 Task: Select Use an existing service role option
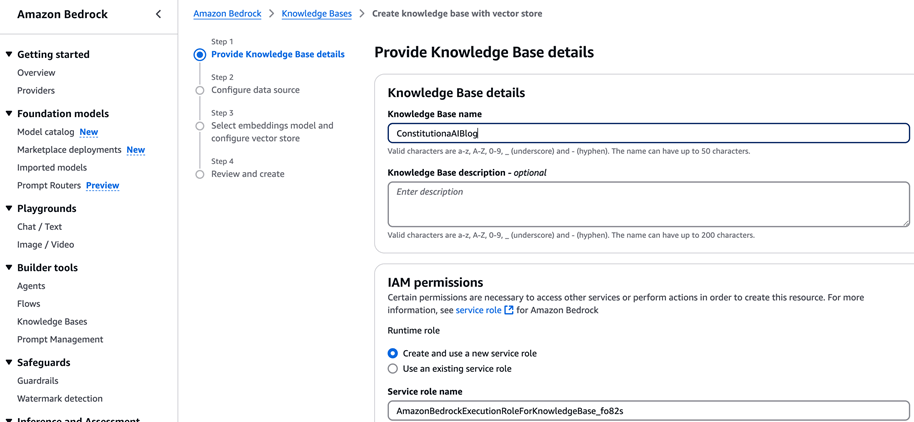point(393,369)
